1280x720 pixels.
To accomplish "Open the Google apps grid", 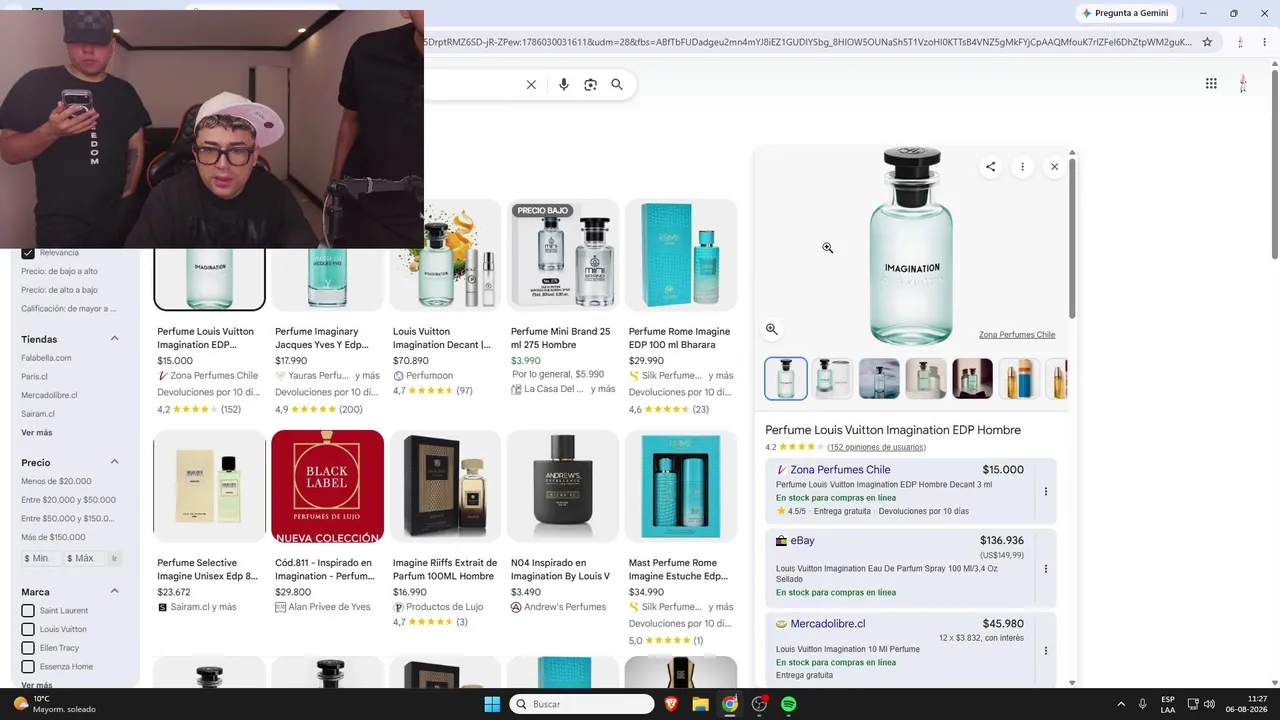I will (1211, 84).
